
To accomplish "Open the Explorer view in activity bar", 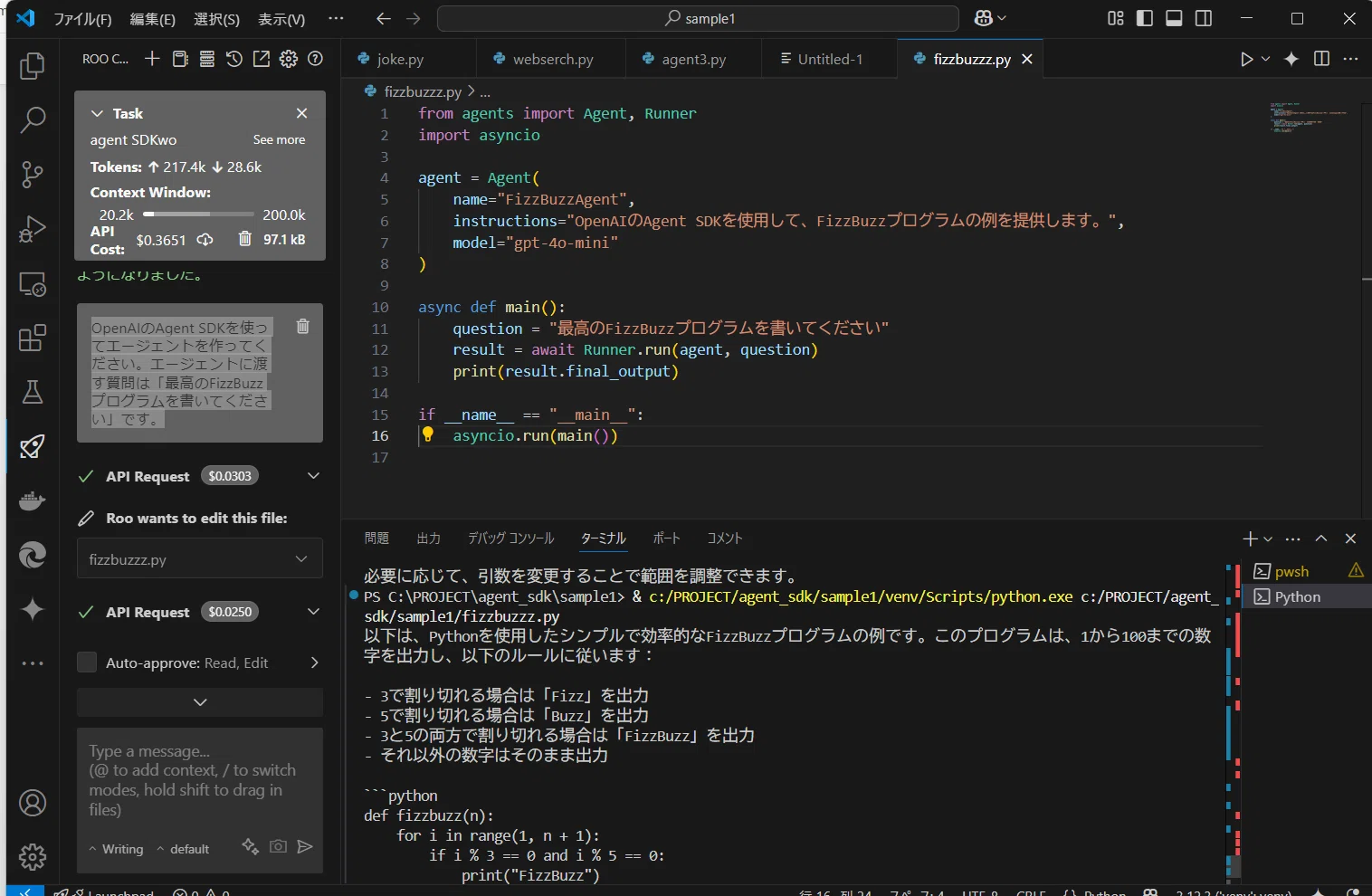I will (33, 65).
